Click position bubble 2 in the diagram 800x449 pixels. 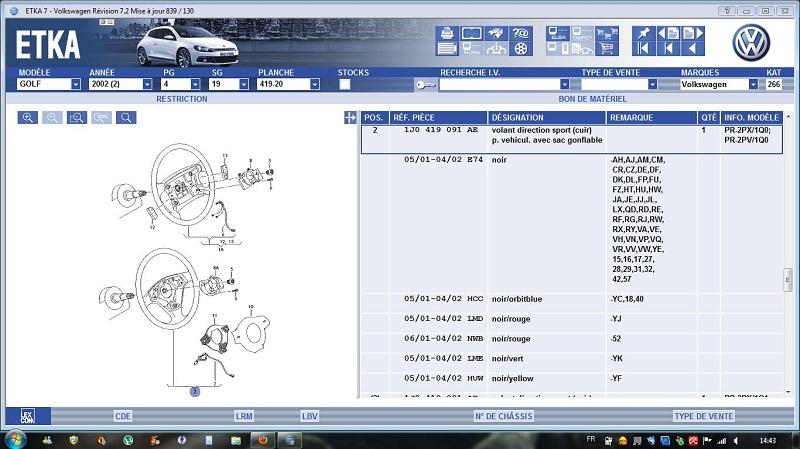coord(194,391)
